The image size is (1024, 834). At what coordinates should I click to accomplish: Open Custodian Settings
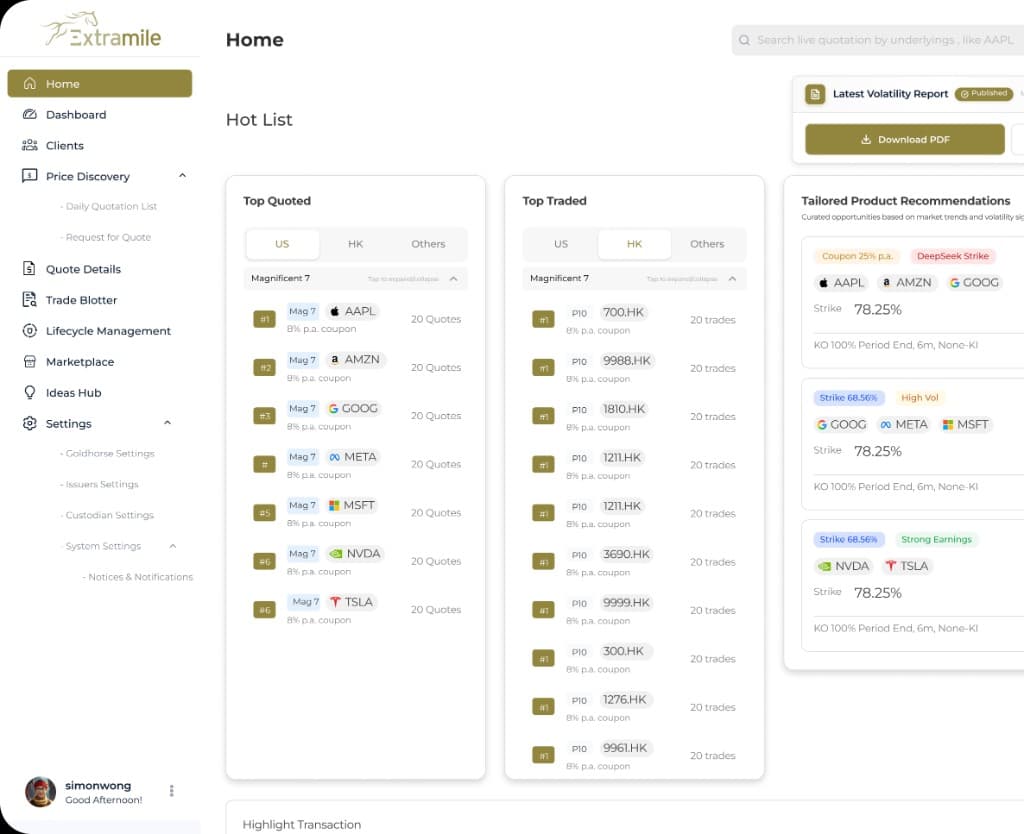coord(107,515)
